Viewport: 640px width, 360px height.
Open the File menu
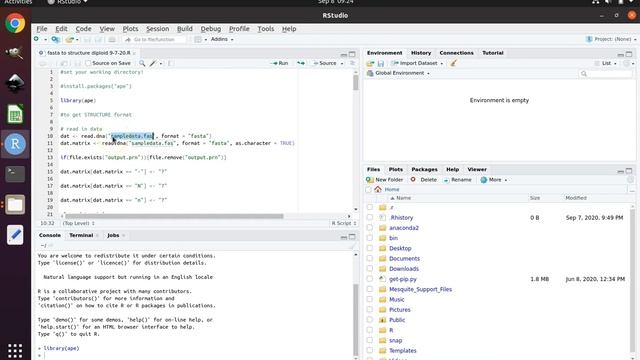42,29
